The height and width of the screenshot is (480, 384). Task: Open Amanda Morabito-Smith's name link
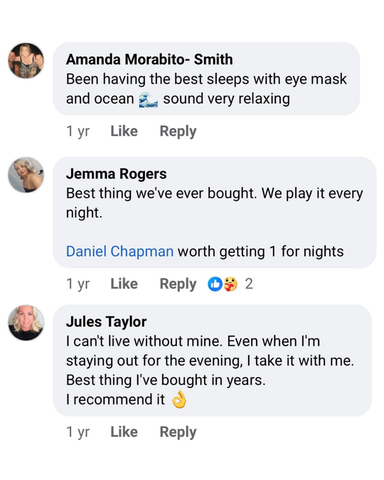[x=149, y=59]
